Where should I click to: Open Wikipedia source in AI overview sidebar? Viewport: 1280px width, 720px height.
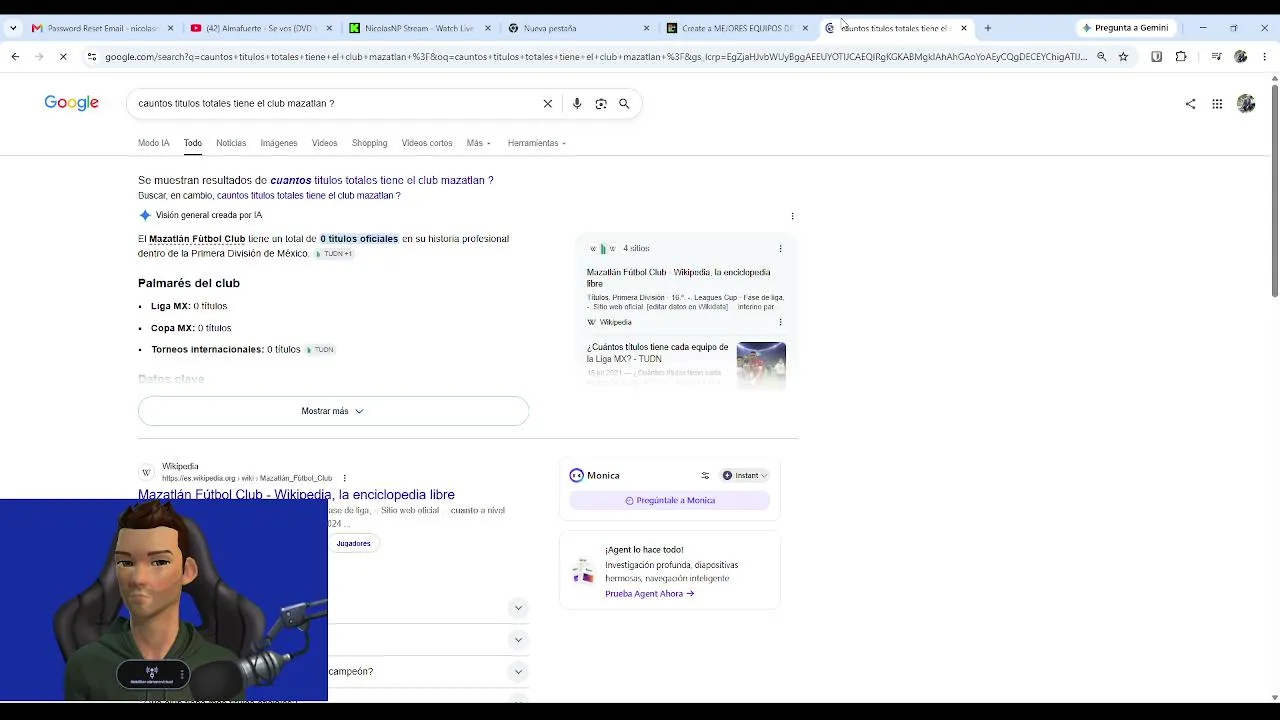(x=678, y=278)
